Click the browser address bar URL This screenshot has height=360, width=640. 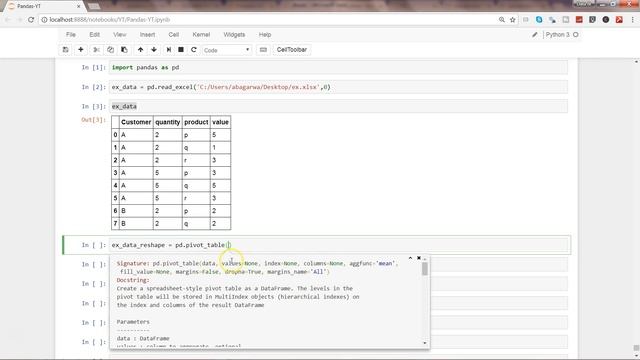[110, 20]
